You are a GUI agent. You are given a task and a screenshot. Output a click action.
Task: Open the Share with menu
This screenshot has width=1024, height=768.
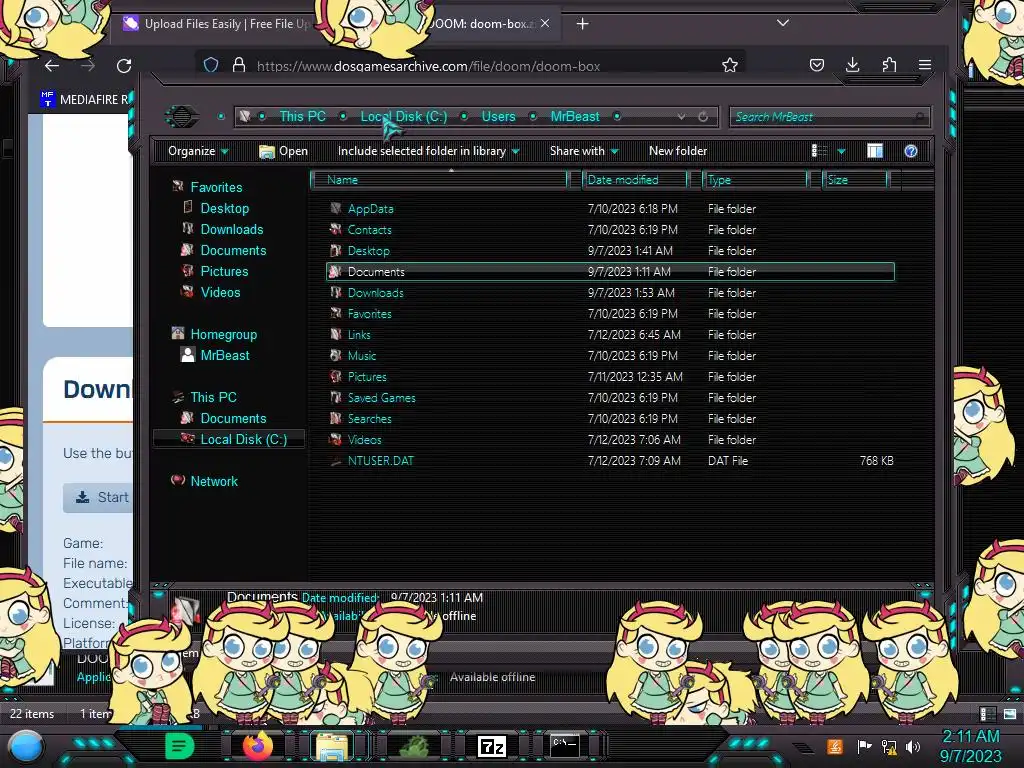[584, 151]
